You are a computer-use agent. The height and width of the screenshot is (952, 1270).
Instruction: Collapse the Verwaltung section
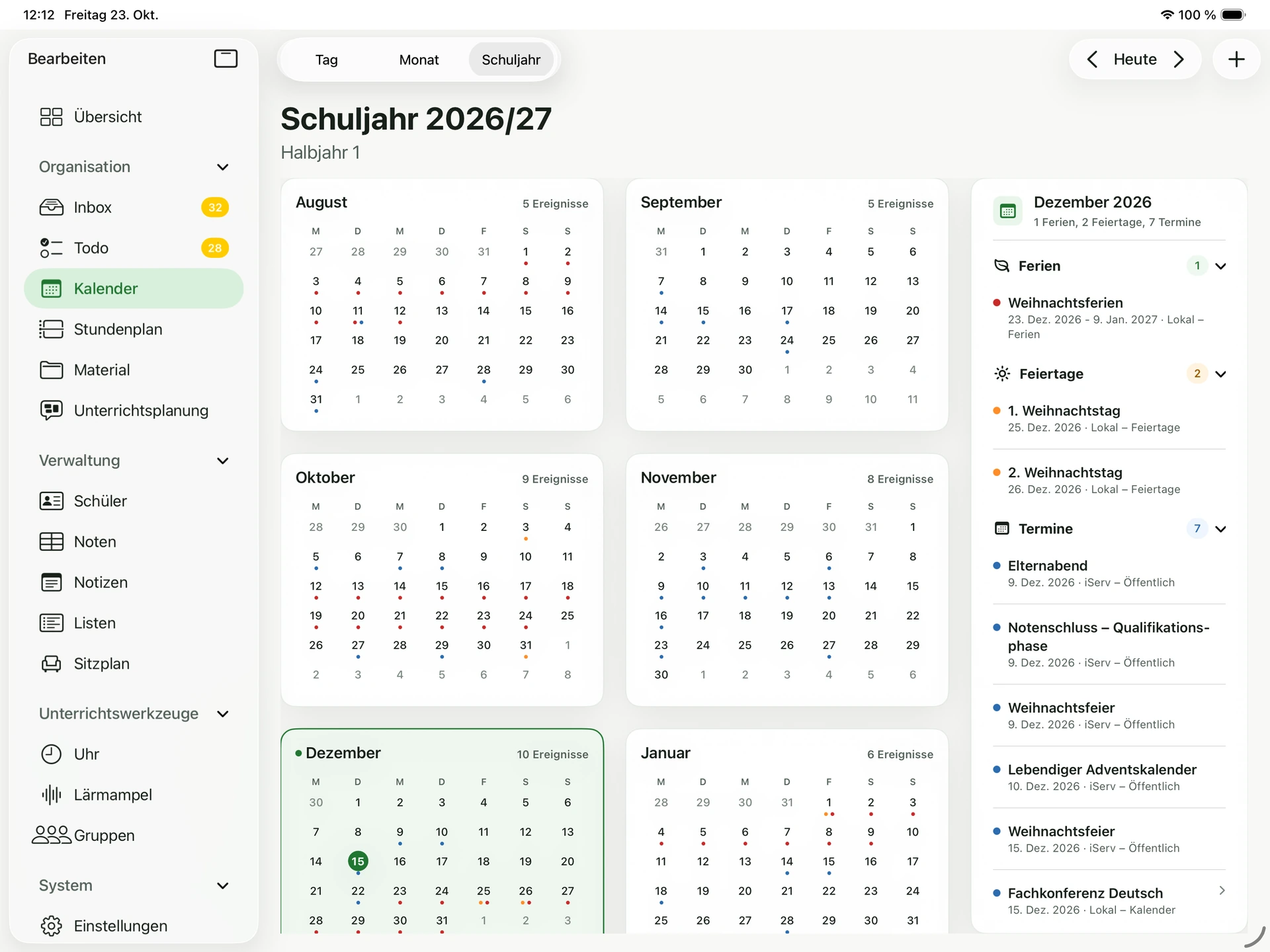pyautogui.click(x=223, y=461)
